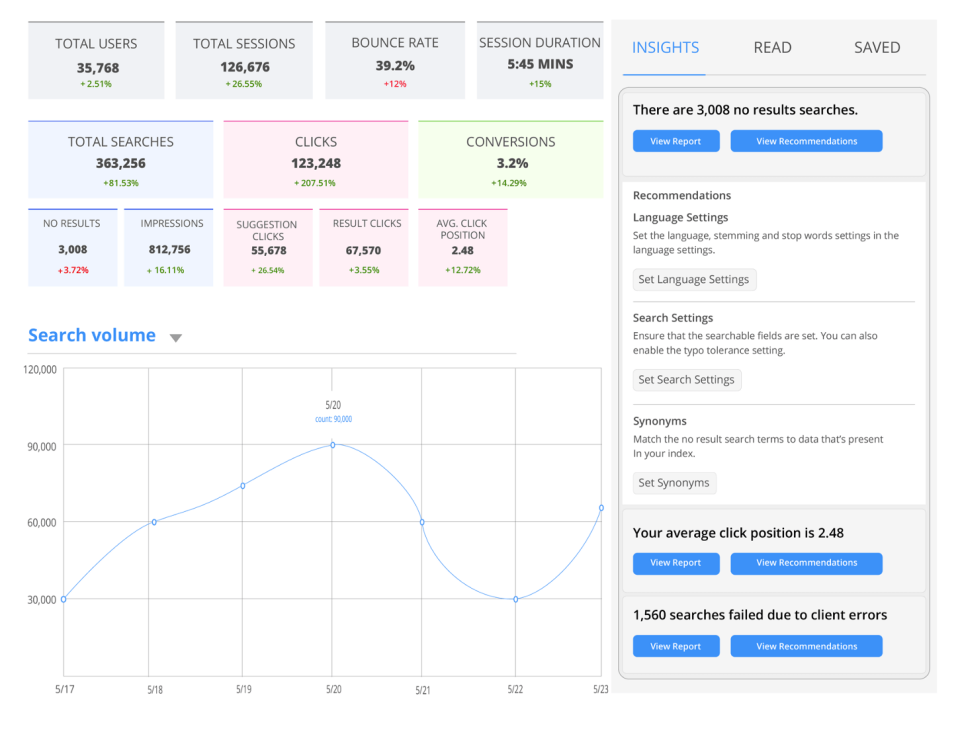Switch to the Saved tab
960x750 pixels.
[x=877, y=47]
